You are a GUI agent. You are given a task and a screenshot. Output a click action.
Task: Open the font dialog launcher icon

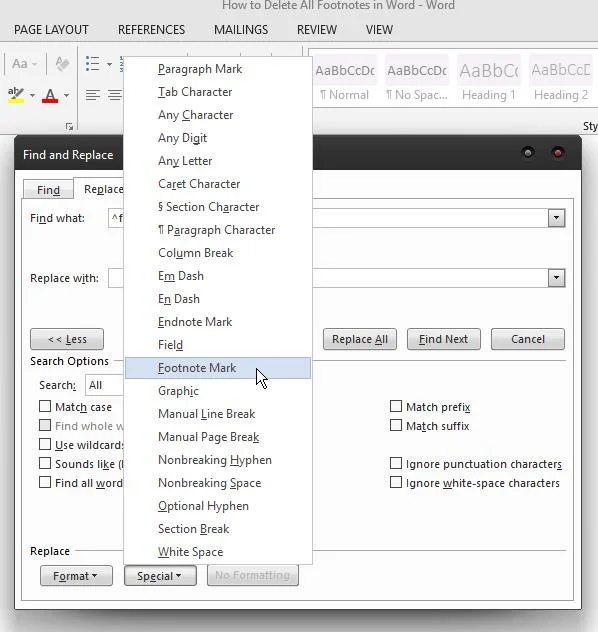coord(69,127)
